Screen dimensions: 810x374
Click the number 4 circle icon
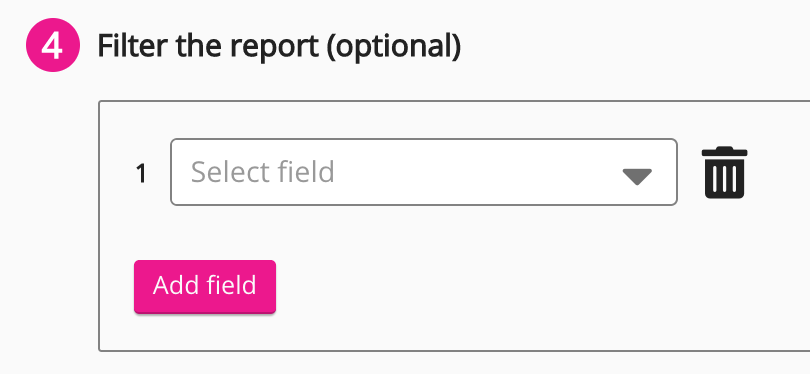[x=53, y=45]
